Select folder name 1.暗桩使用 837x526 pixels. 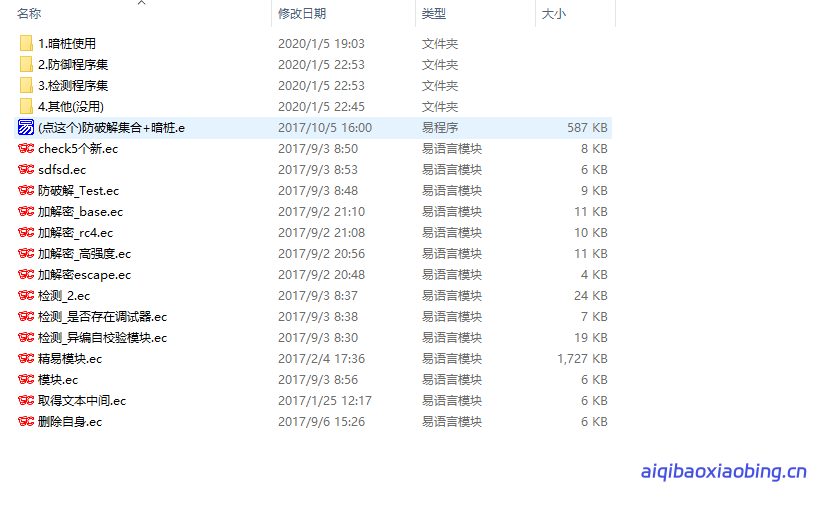point(67,43)
